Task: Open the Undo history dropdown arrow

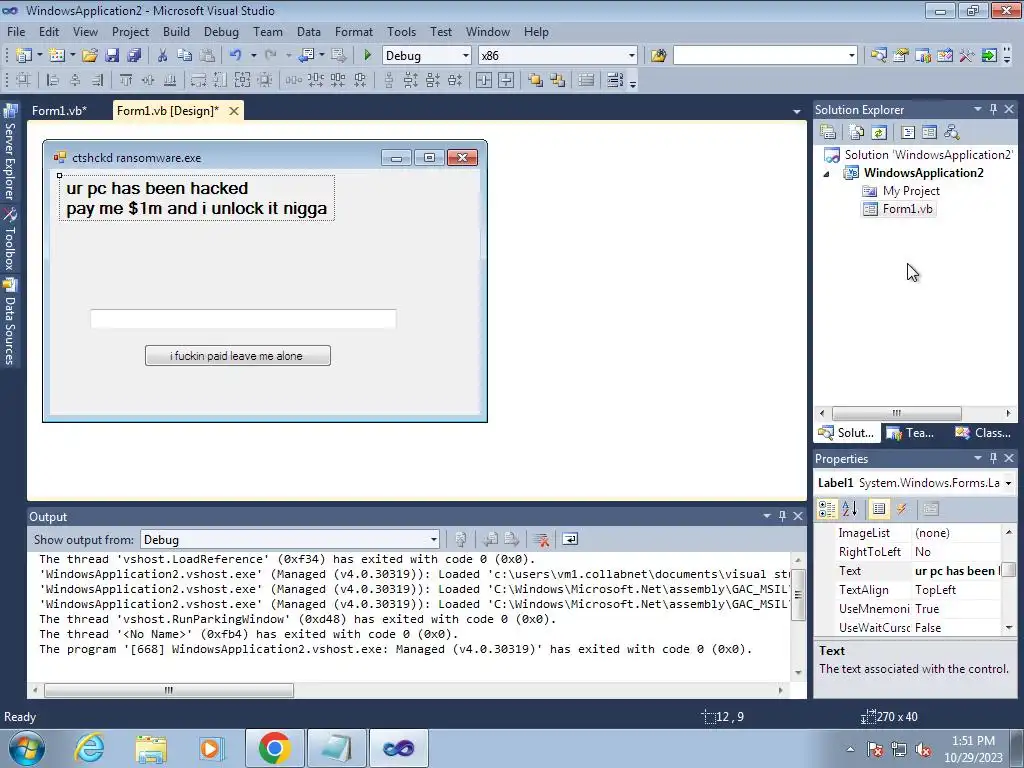Action: (253, 56)
